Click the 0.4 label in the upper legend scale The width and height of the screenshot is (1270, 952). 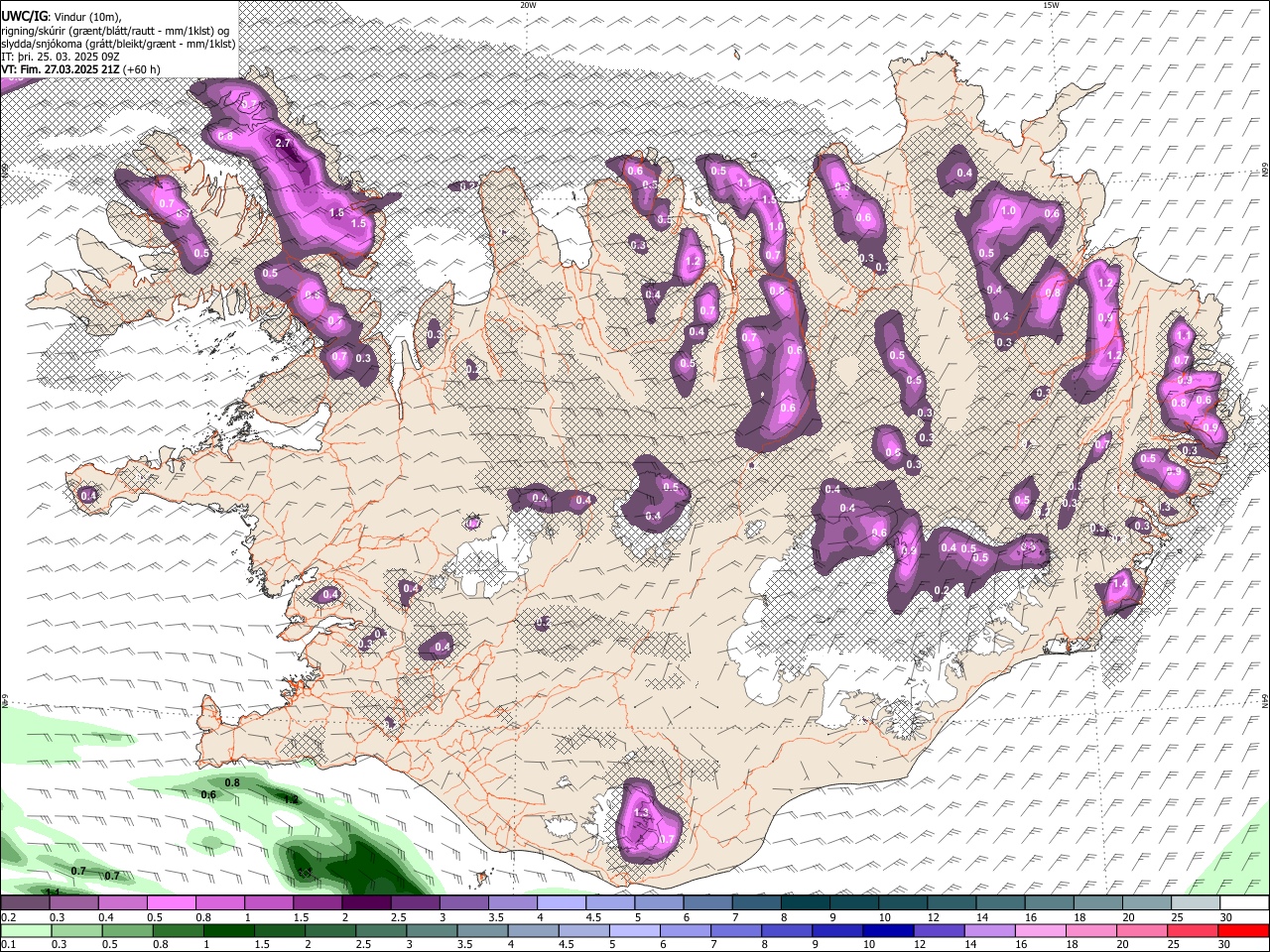click(106, 916)
